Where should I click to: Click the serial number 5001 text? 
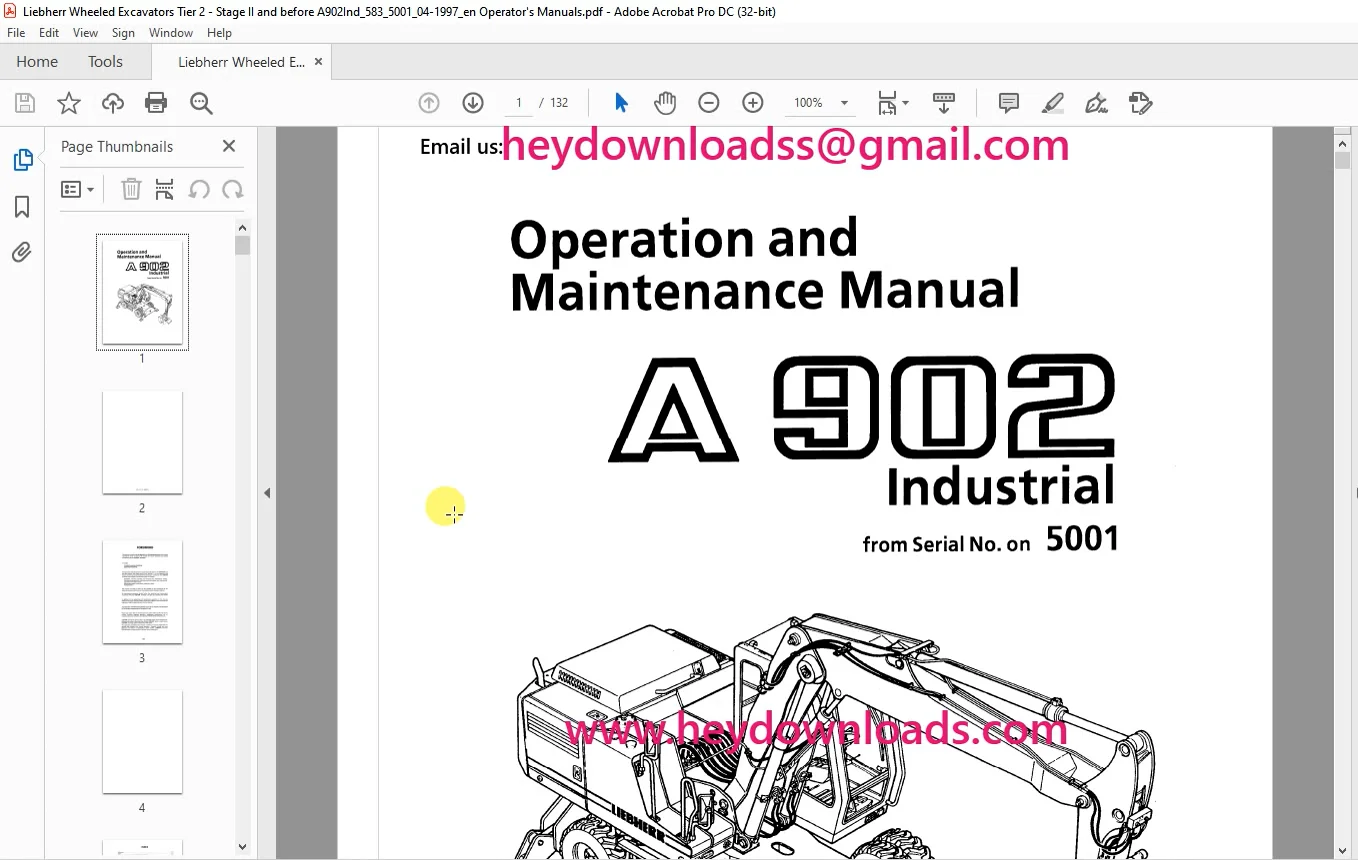pyautogui.click(x=1082, y=540)
